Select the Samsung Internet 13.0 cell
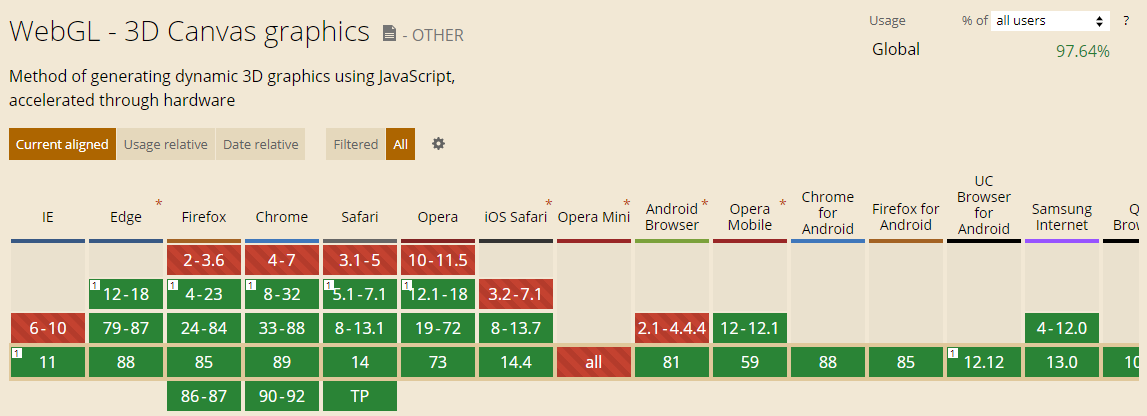Screen dimensions: 1147x416 point(1061,362)
